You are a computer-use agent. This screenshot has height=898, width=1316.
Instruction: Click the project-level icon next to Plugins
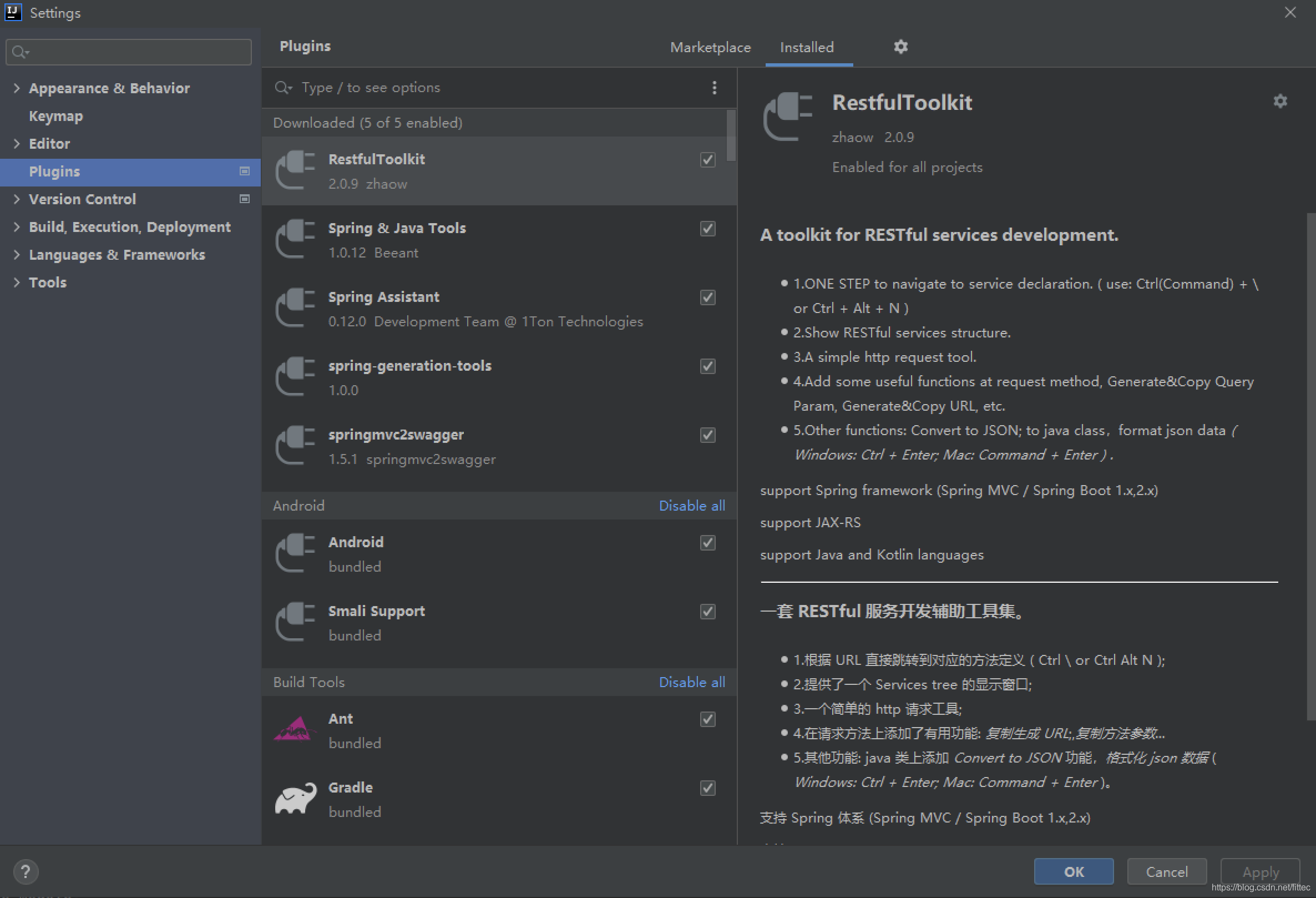click(x=245, y=171)
